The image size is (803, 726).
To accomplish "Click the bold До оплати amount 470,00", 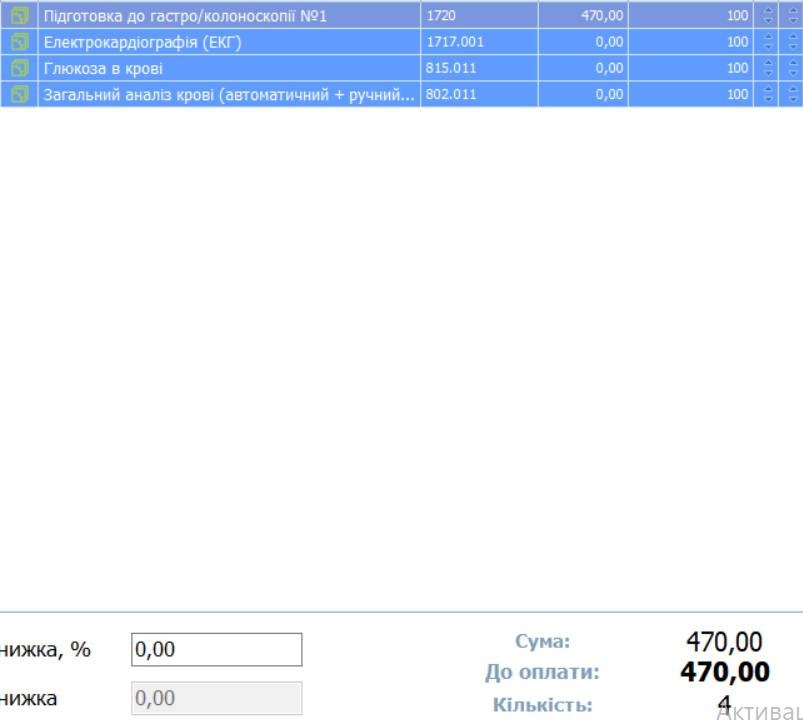I will click(725, 672).
